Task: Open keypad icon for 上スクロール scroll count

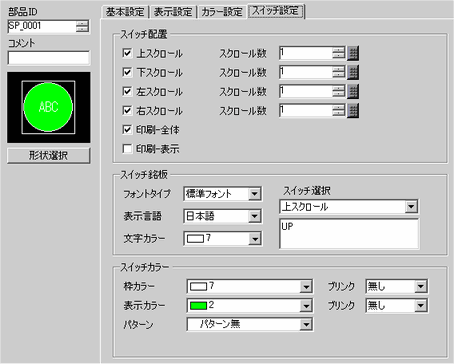Action: coord(353,53)
